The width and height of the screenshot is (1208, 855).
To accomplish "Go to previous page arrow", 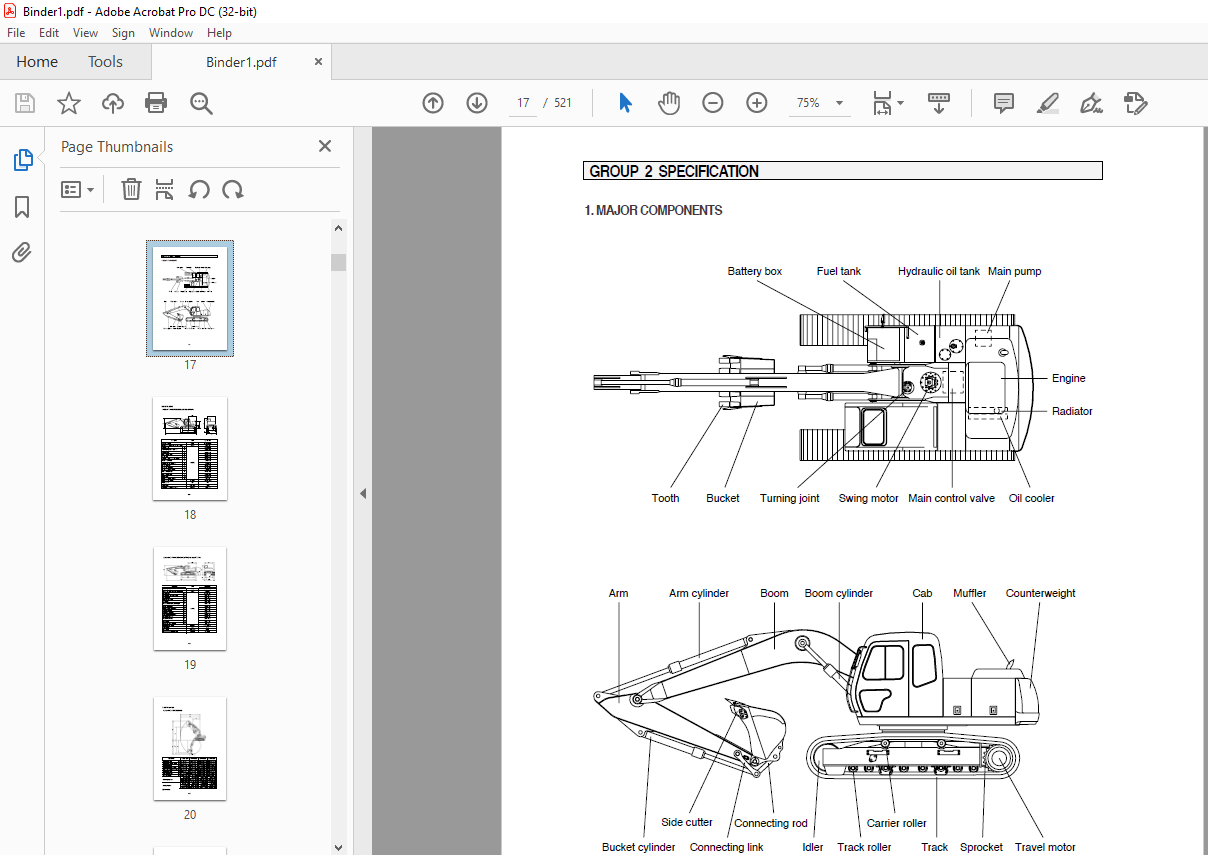I will point(433,103).
